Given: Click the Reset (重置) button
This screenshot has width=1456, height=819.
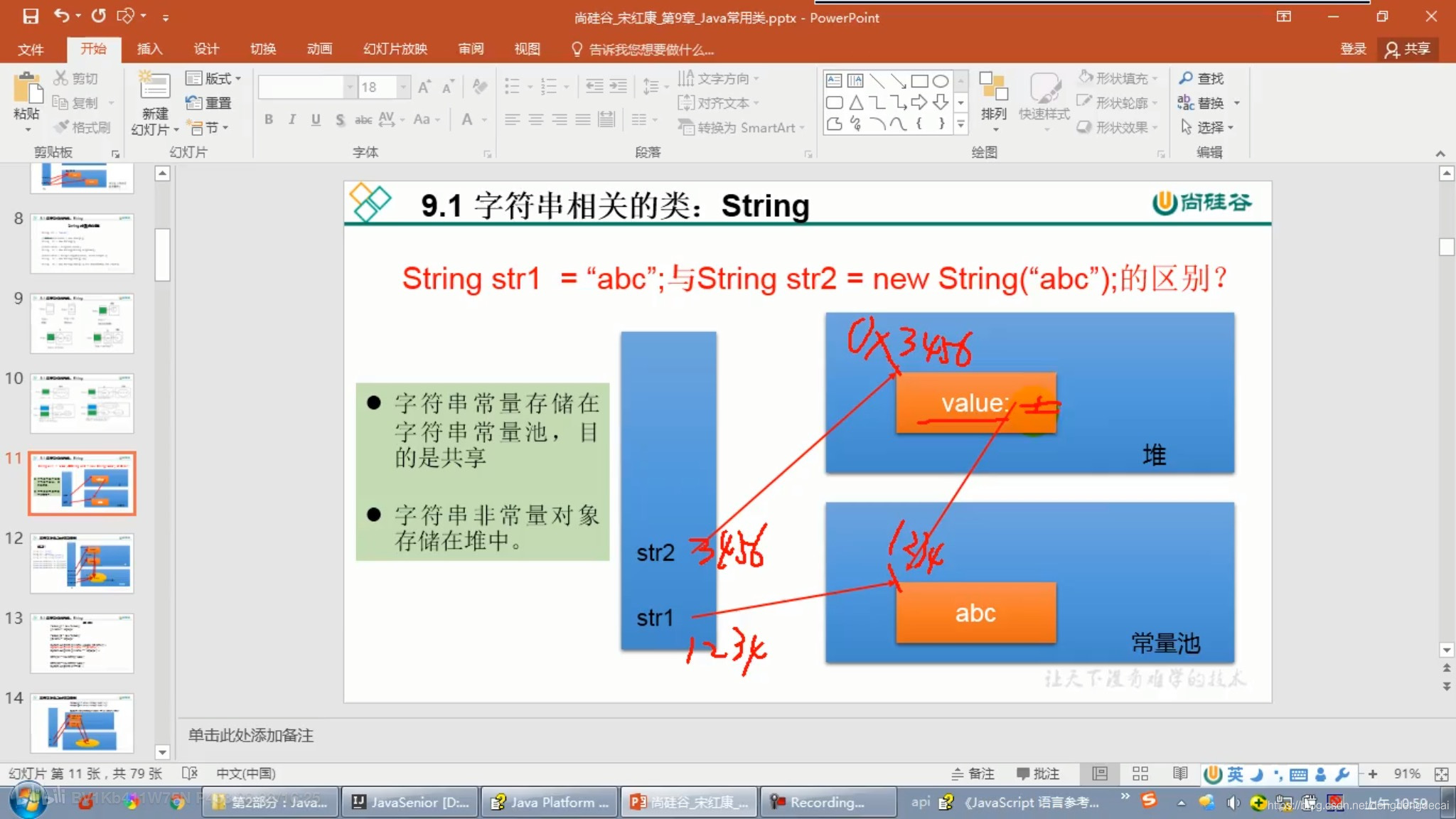Looking at the screenshot, I should click(209, 103).
